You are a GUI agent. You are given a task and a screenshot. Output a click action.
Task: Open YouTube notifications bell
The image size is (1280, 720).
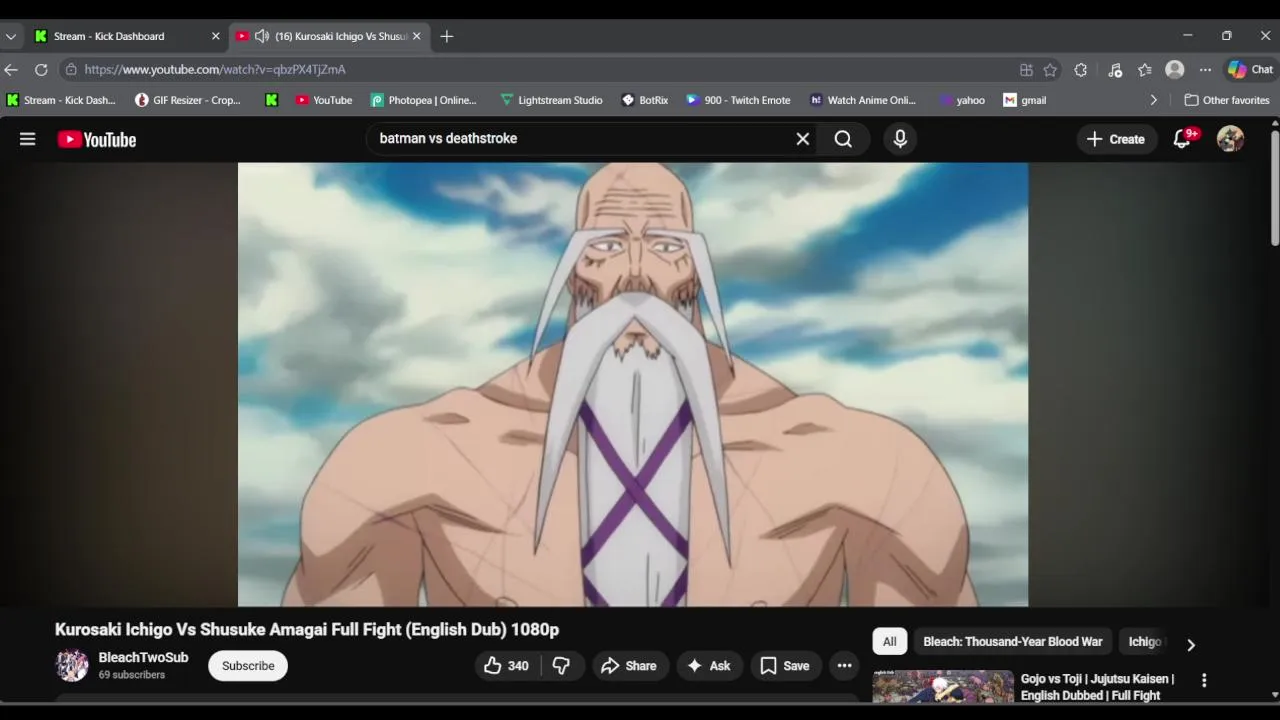point(1183,139)
